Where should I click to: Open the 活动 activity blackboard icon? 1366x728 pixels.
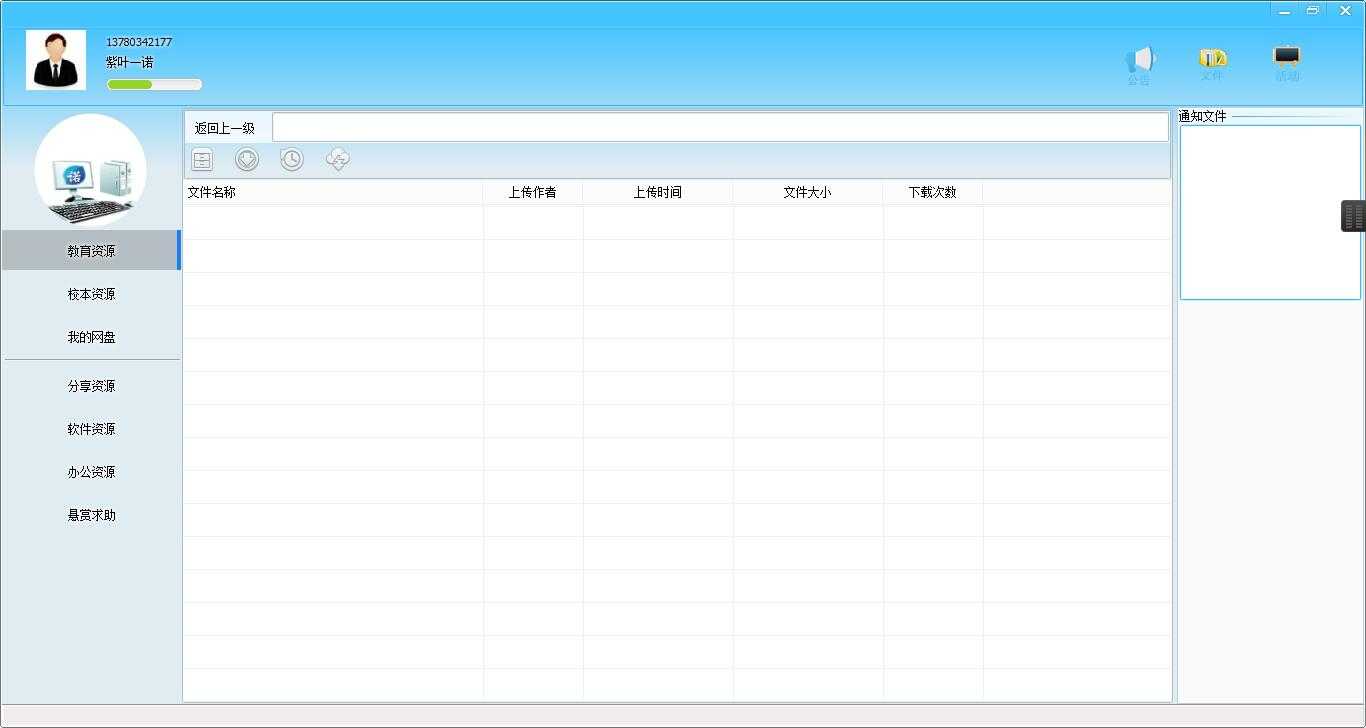[1287, 64]
